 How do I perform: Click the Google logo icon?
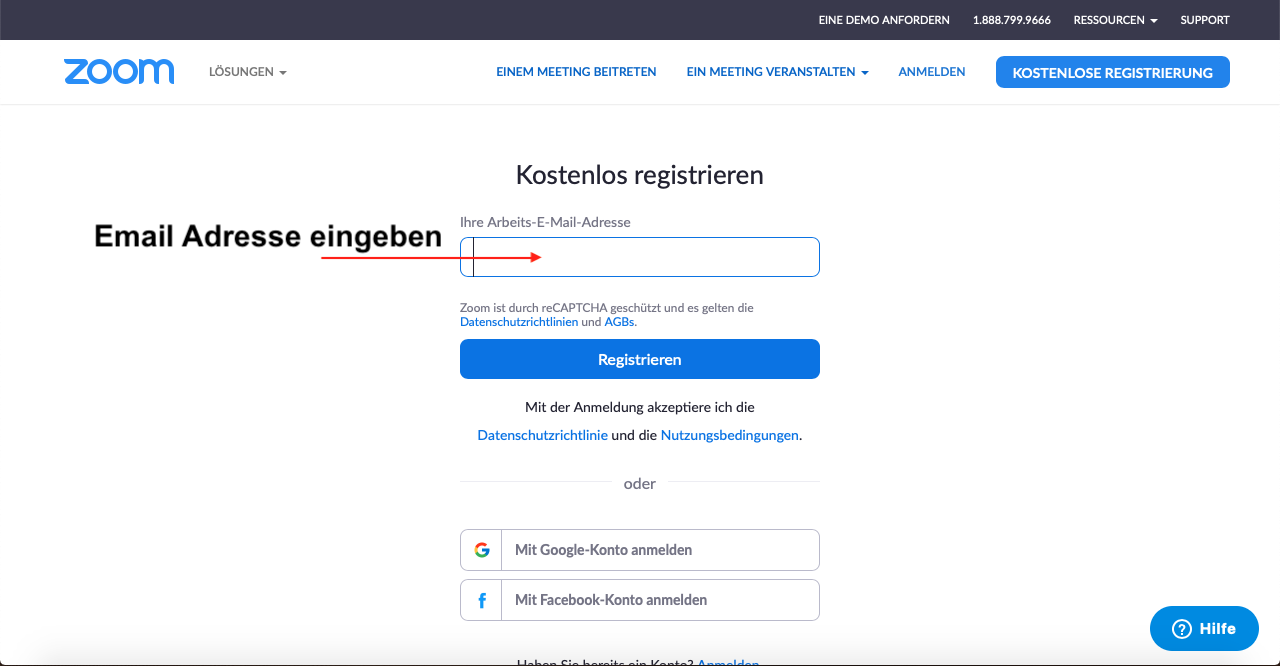(x=482, y=550)
